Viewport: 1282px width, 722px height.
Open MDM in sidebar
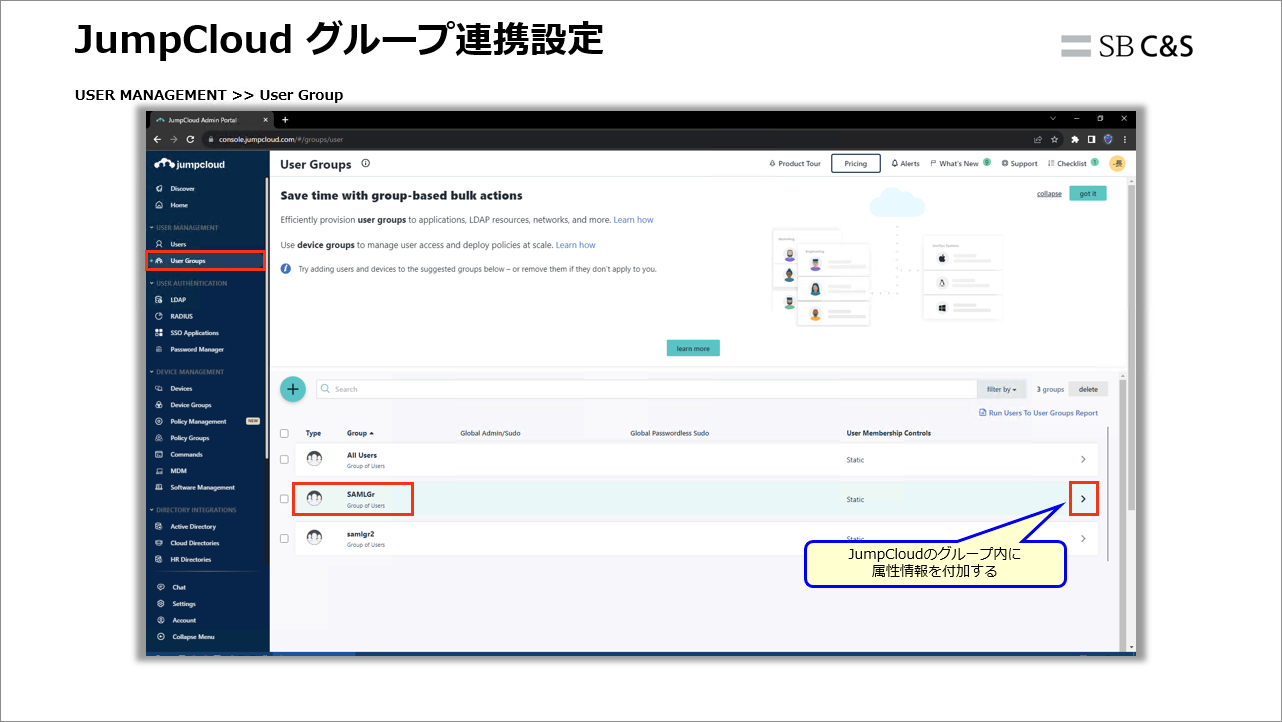pyautogui.click(x=178, y=471)
